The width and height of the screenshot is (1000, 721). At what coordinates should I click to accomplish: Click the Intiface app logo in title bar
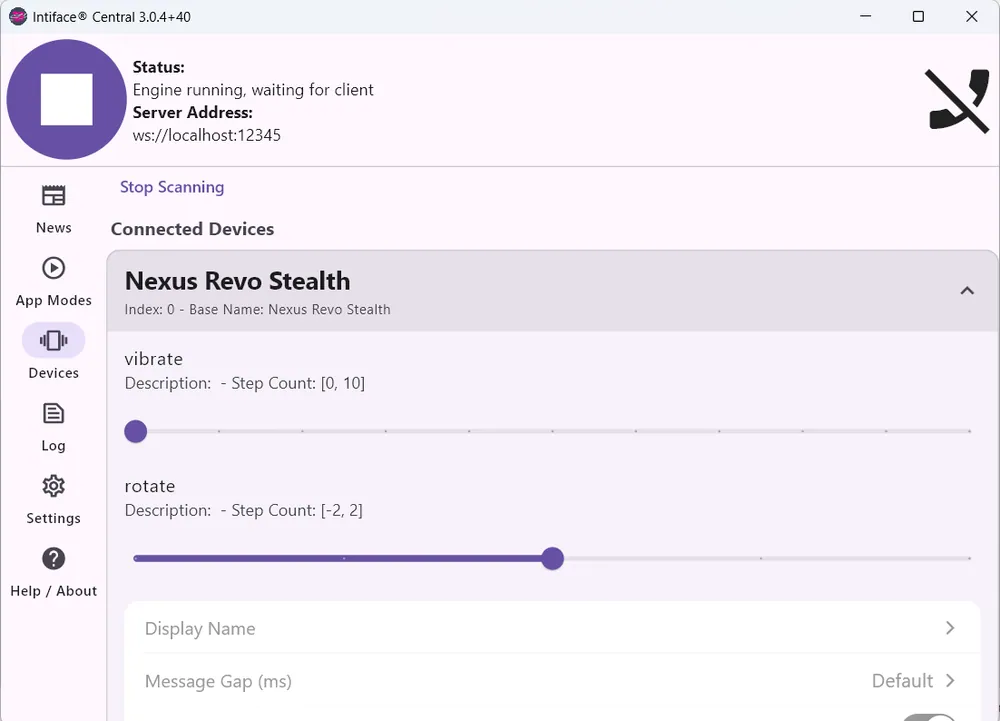coord(18,17)
